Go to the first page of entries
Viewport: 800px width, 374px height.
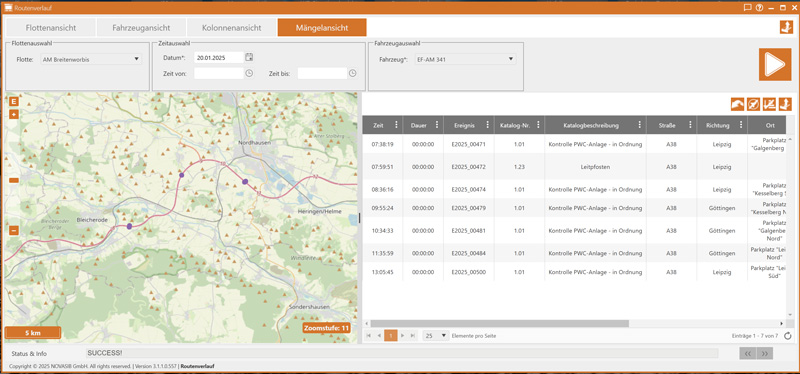click(367, 336)
